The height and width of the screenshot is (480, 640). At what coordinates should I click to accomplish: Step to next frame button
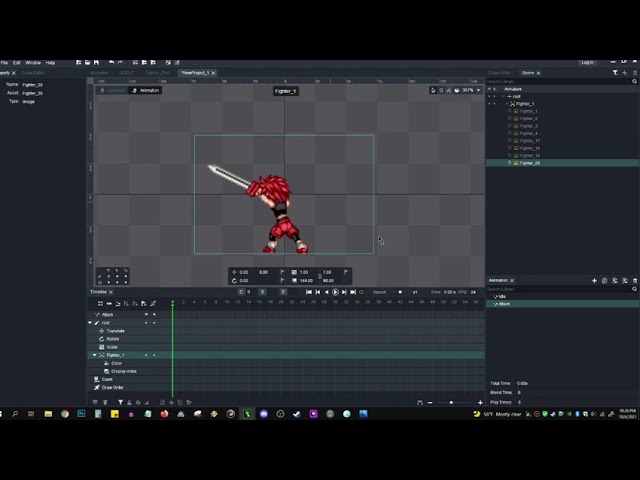344,292
